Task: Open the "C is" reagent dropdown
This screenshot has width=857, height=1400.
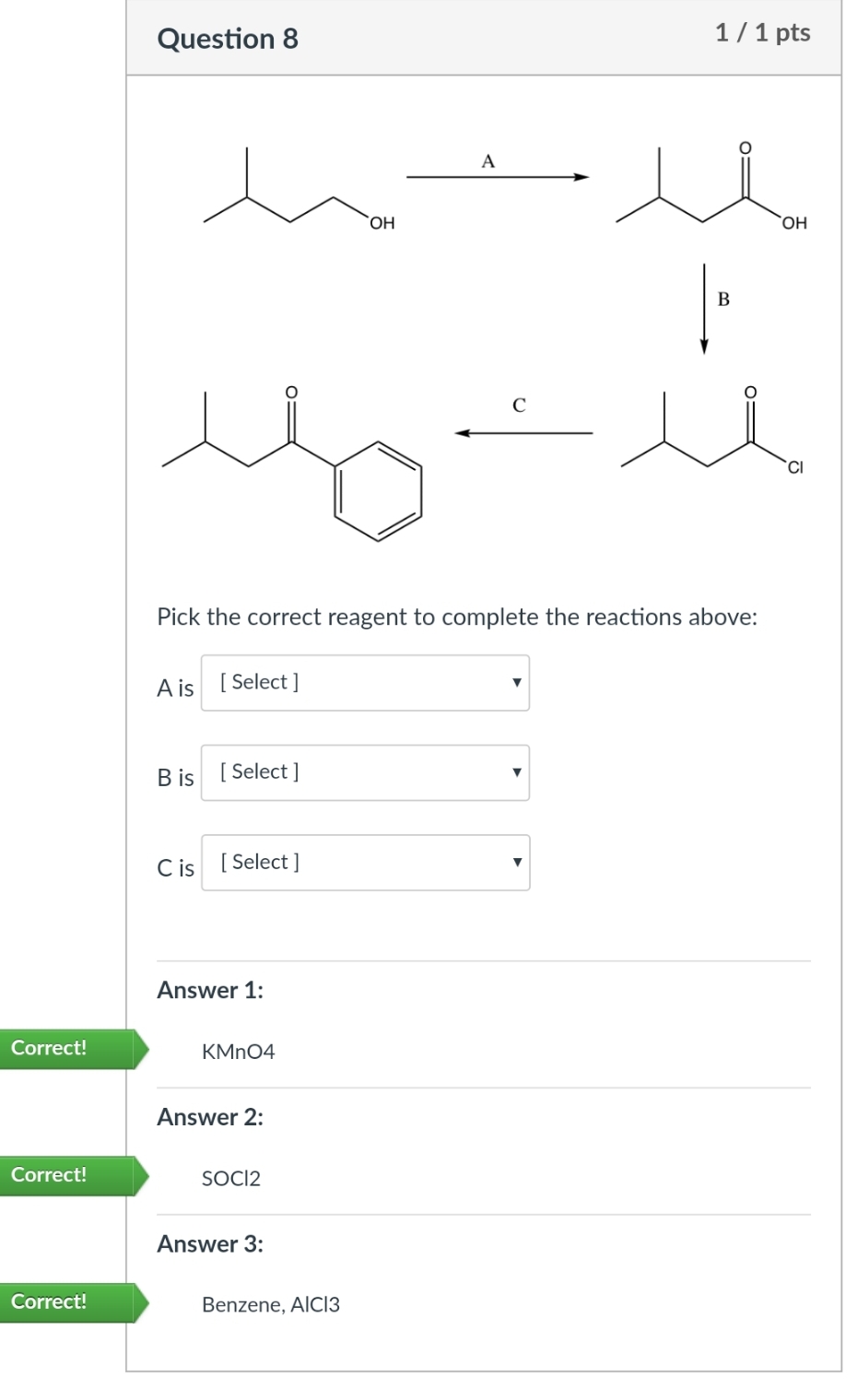Action: (x=365, y=863)
